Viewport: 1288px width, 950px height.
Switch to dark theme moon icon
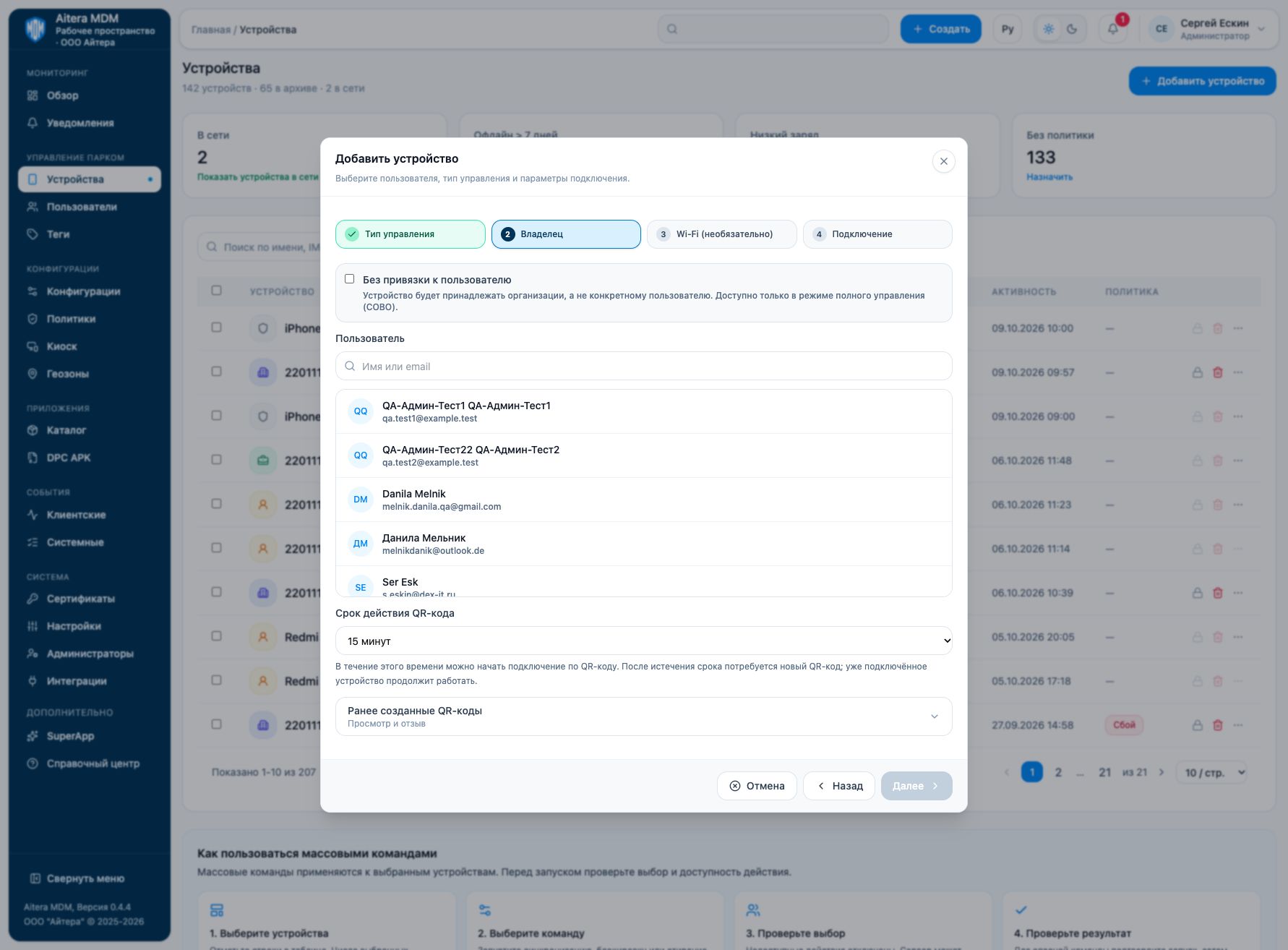[x=1072, y=29]
